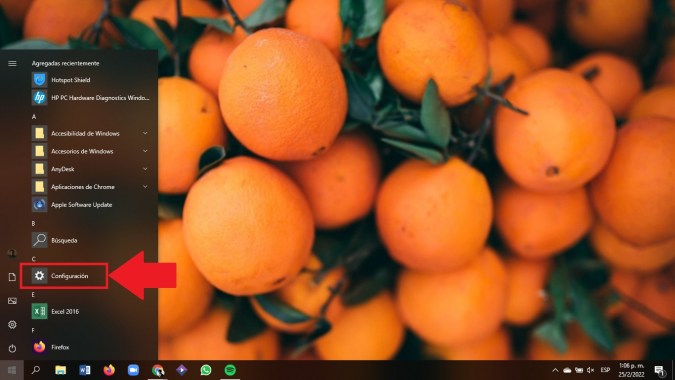Open Settings gear in Start sidebar

click(x=12, y=324)
